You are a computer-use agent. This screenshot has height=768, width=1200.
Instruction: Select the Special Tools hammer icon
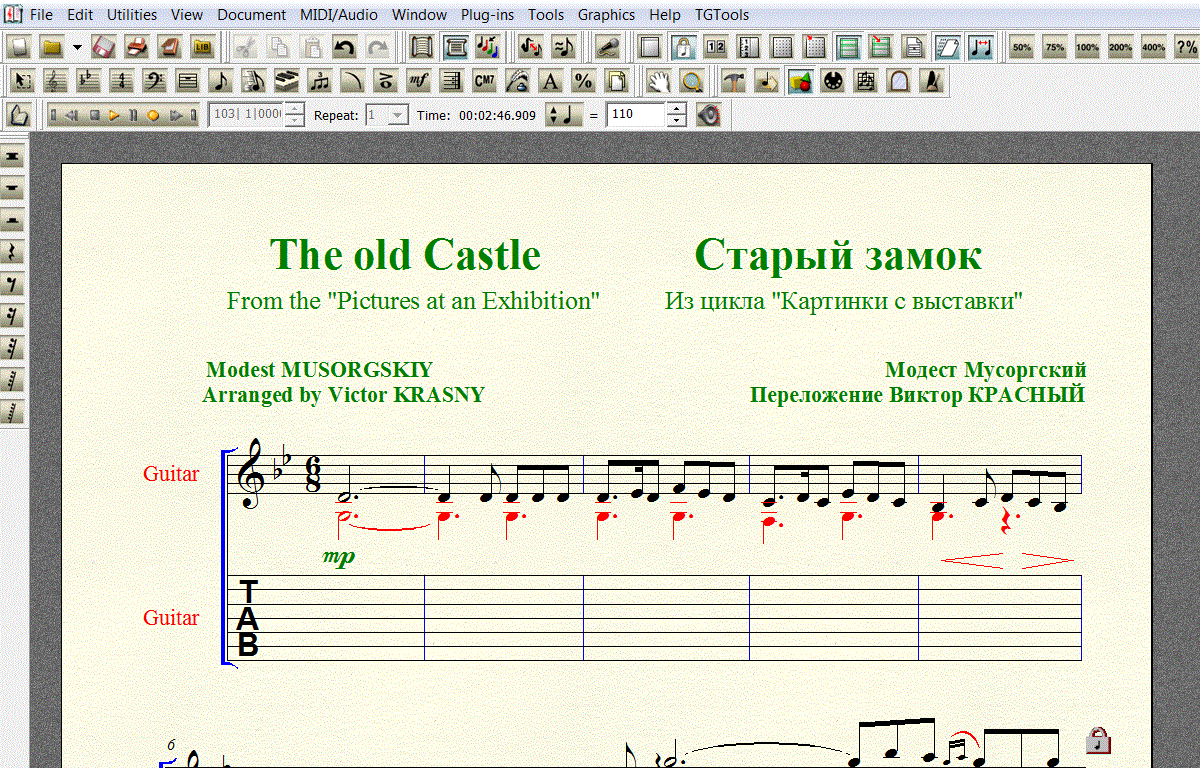coord(734,80)
